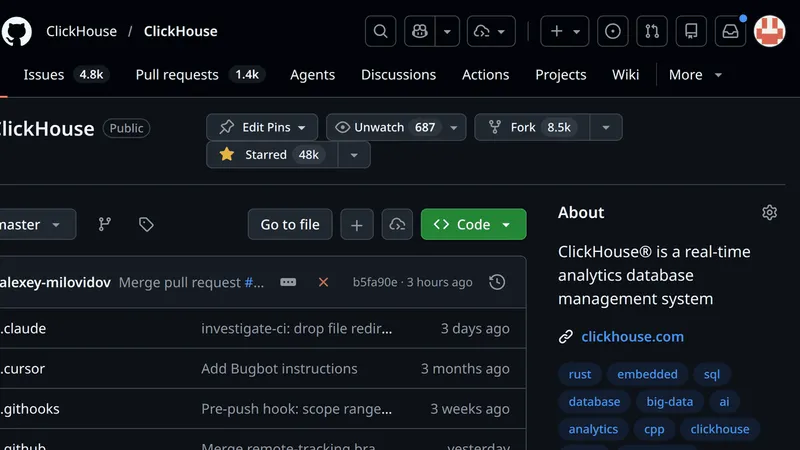
Task: Select the rust topic tag
Action: click(580, 374)
